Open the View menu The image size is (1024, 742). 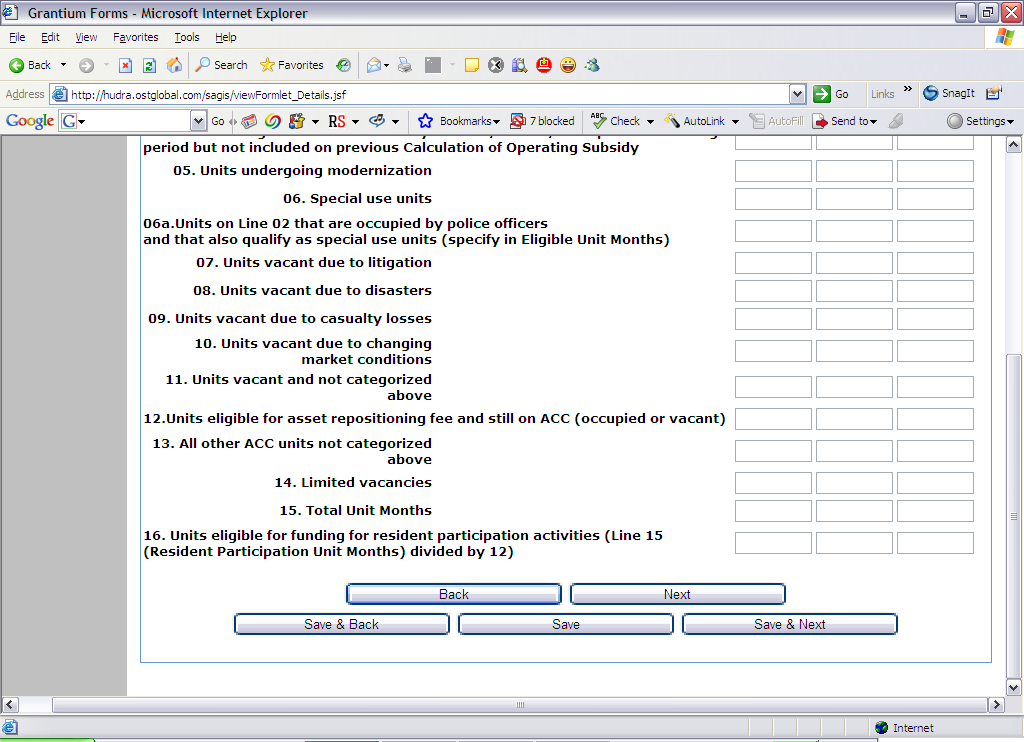point(86,37)
